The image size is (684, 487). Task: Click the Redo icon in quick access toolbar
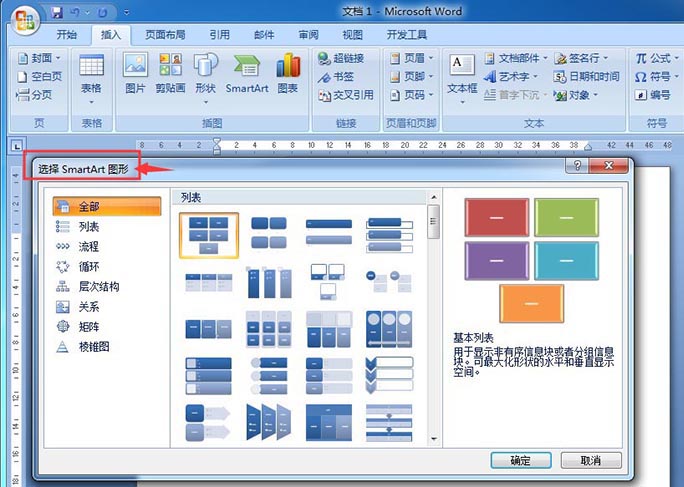(102, 13)
